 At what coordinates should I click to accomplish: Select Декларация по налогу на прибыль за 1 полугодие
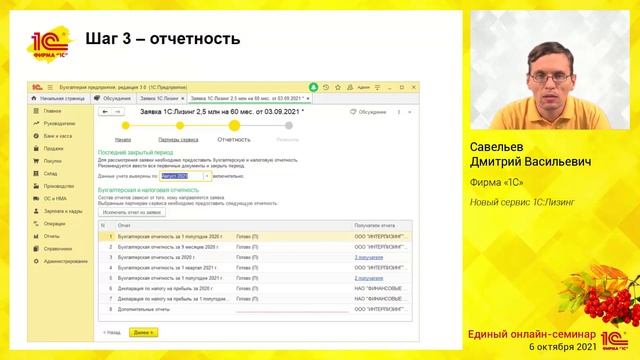(255, 299)
